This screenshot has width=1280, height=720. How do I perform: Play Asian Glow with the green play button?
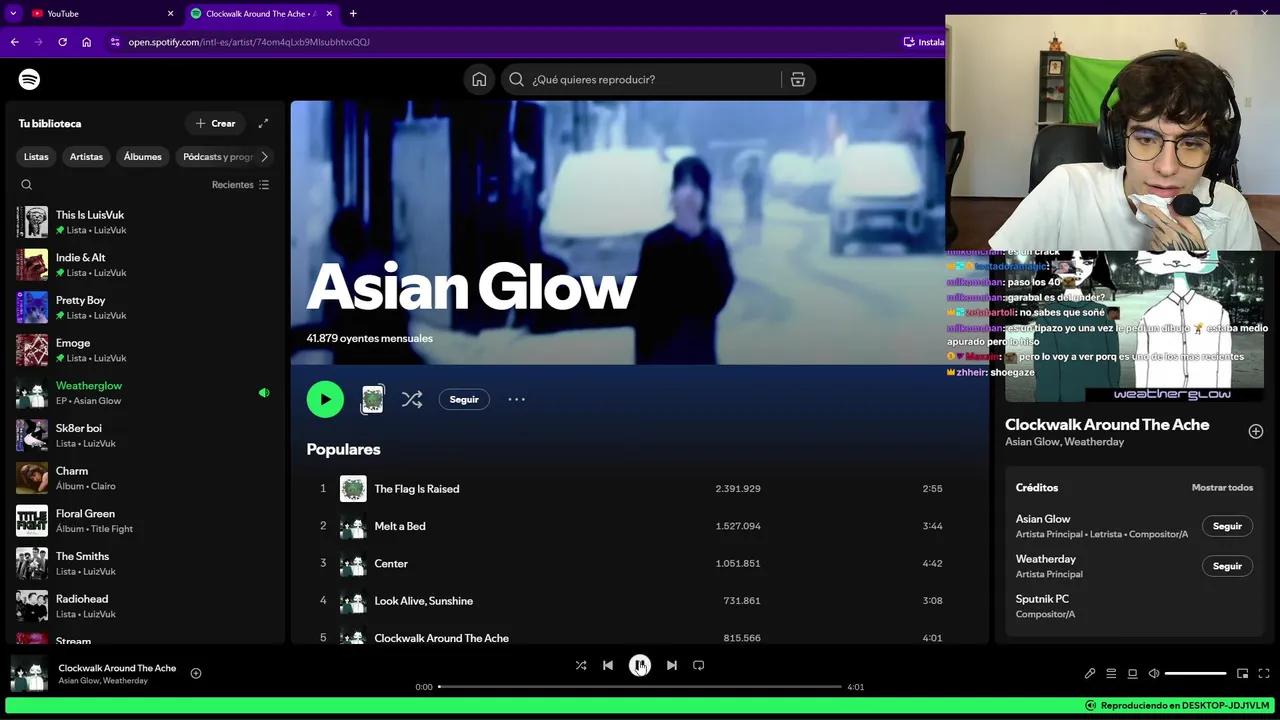click(325, 399)
